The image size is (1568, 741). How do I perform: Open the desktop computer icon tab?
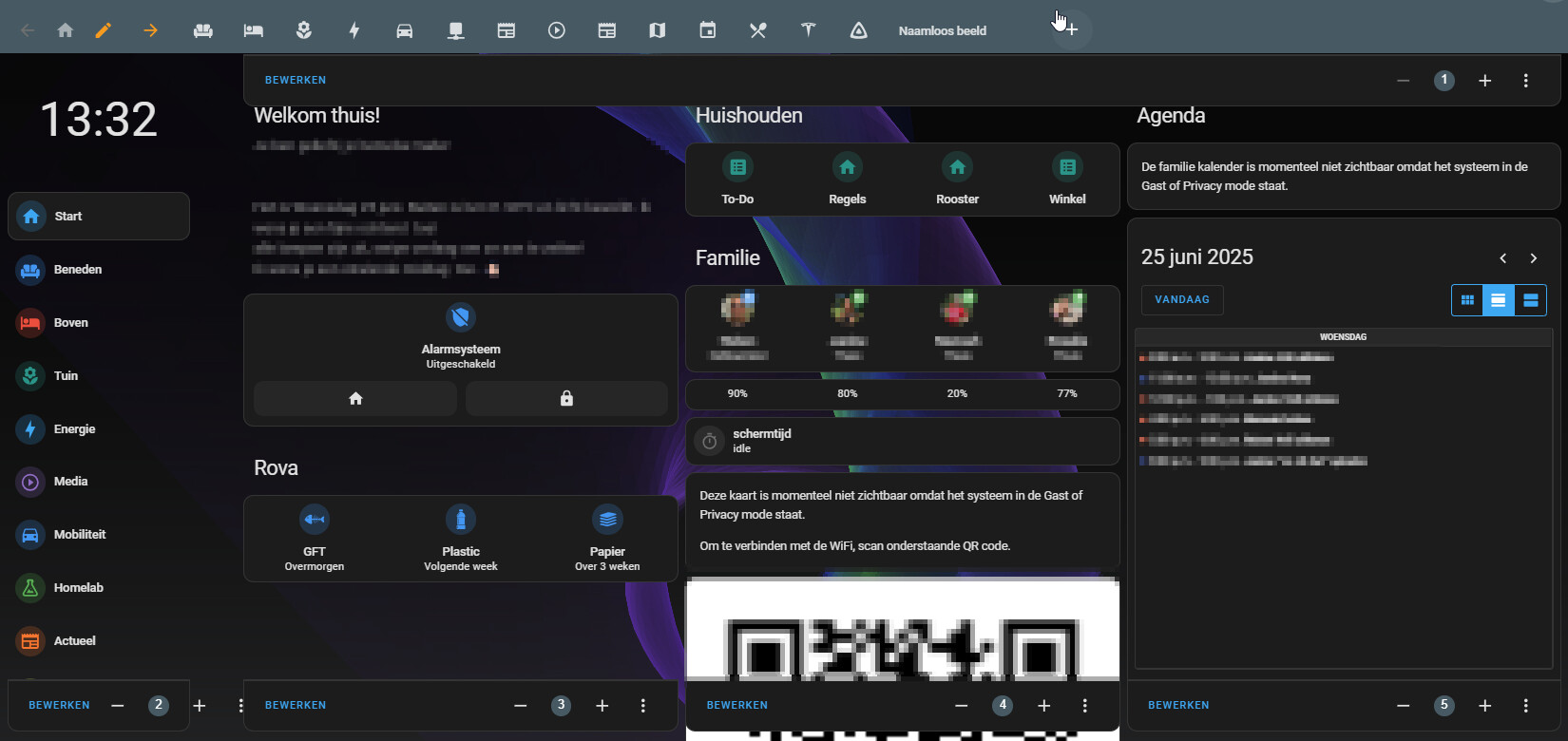coord(456,30)
